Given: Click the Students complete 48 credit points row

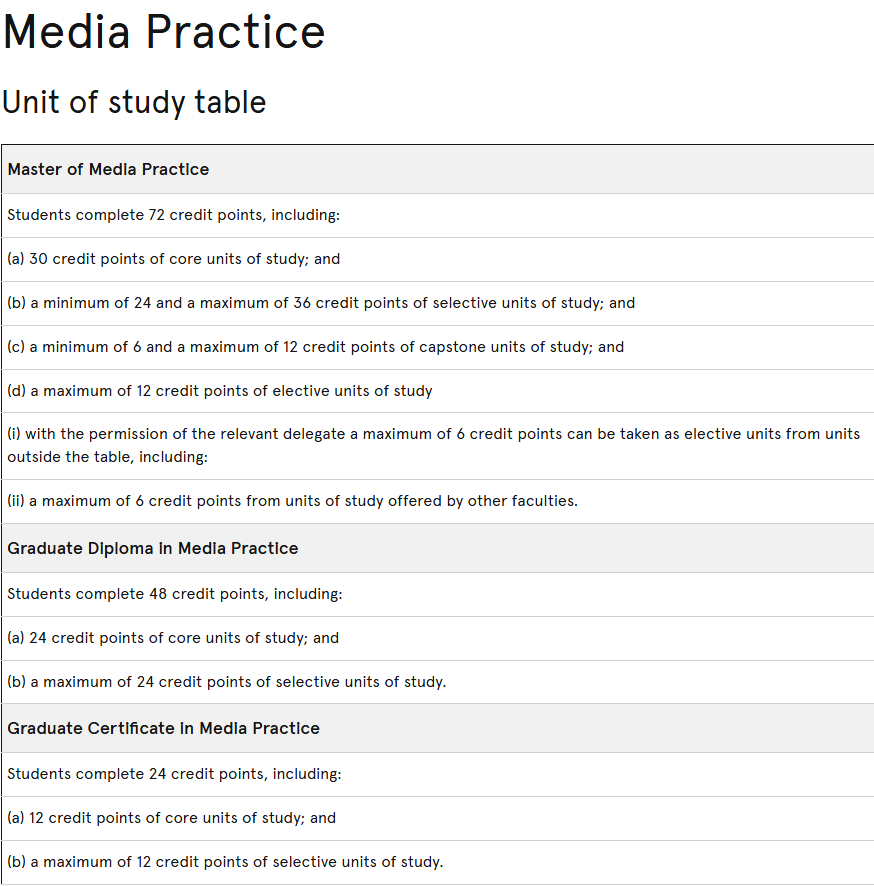Looking at the screenshot, I should point(437,594).
